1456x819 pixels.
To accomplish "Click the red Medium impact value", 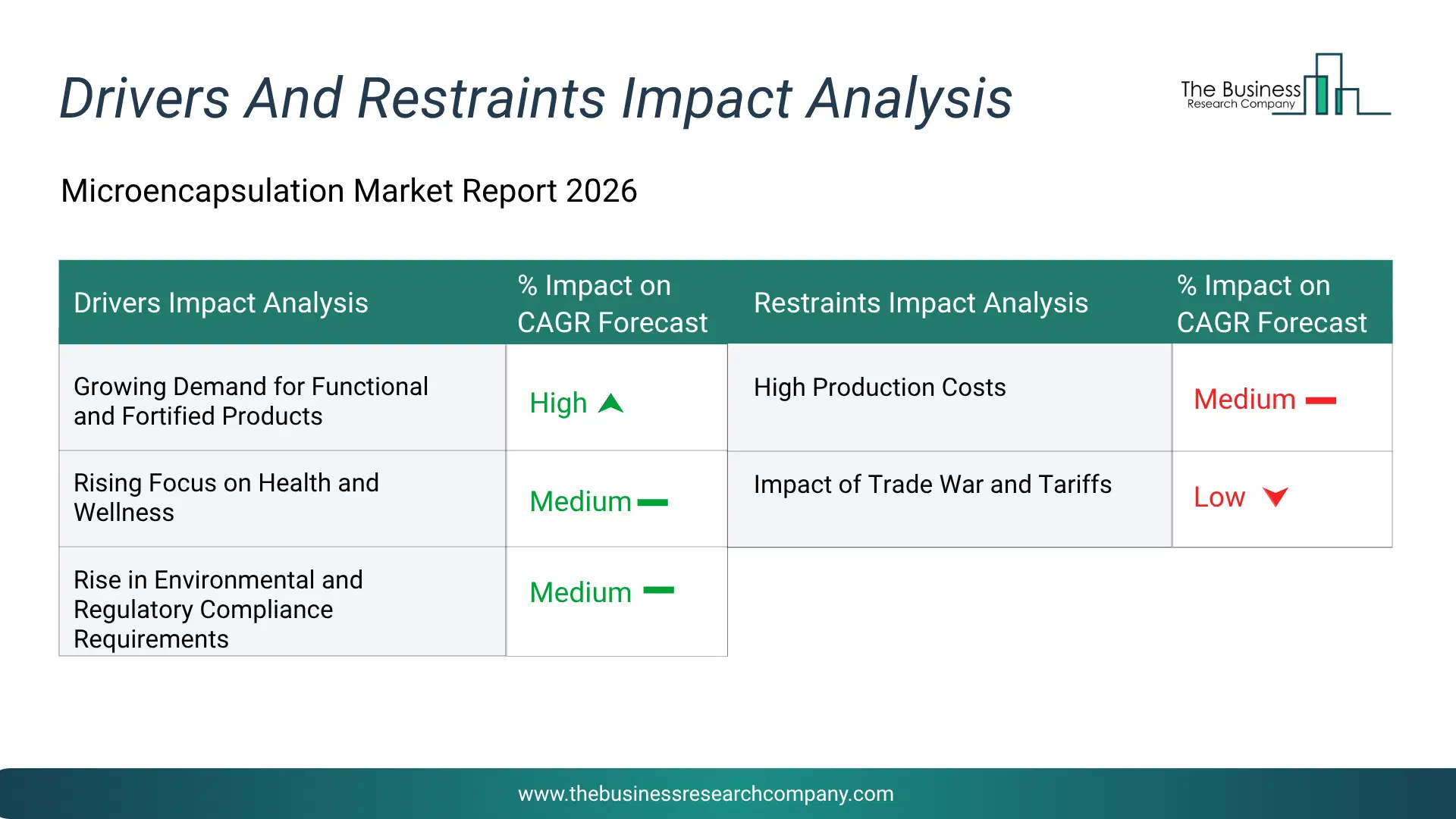I will pos(1244,400).
